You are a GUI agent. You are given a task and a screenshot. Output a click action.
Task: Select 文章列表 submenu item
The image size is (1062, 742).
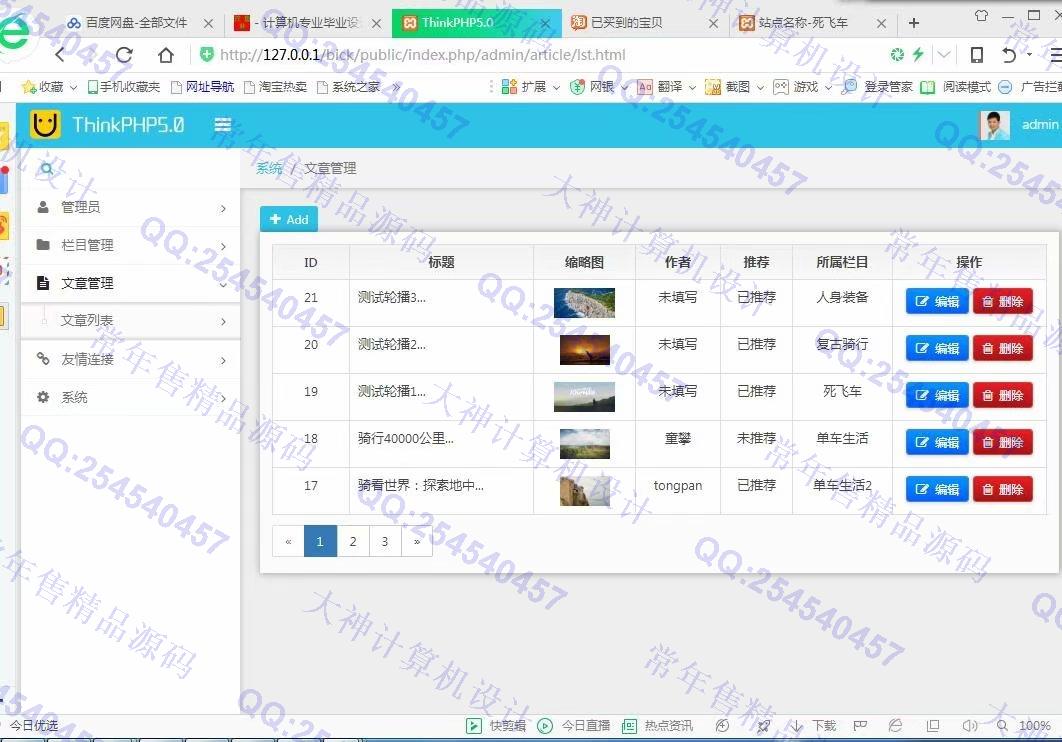click(x=131, y=320)
